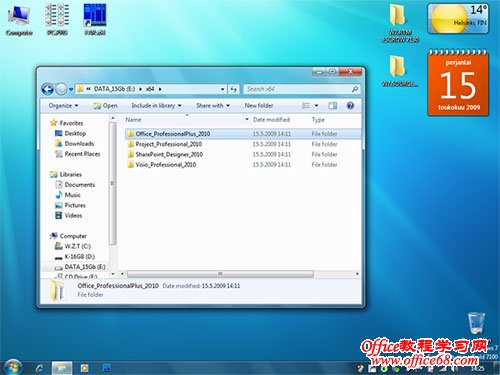The image size is (500, 375).
Task: Click the Refresh button next to the address bar
Action: [x=233, y=89]
